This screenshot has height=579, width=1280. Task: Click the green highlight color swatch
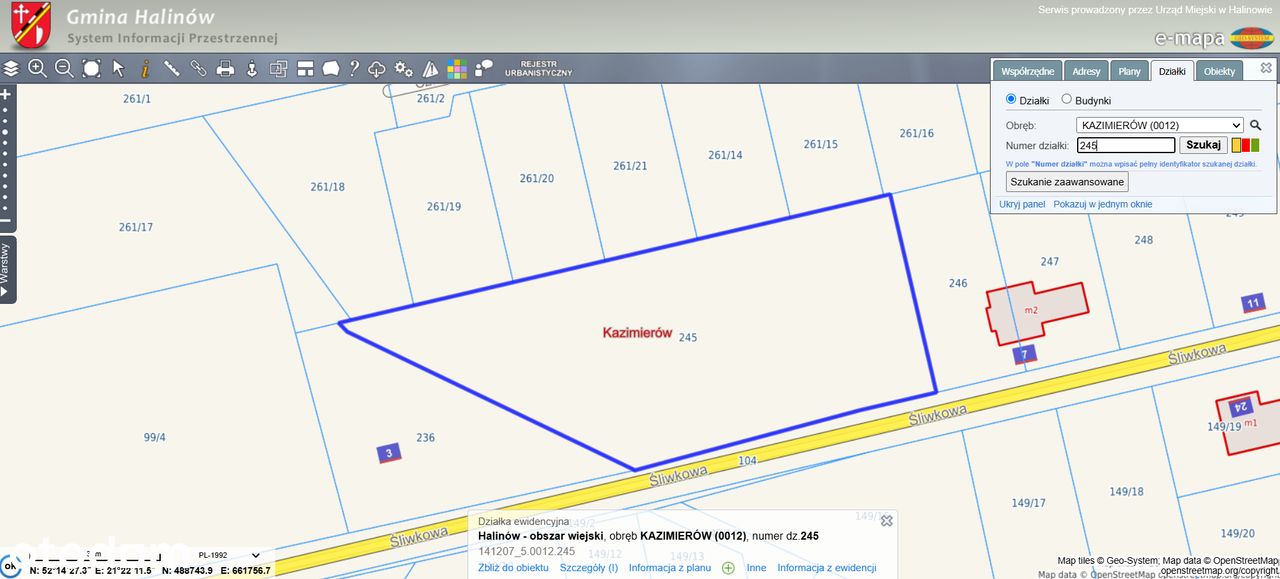[1255, 145]
